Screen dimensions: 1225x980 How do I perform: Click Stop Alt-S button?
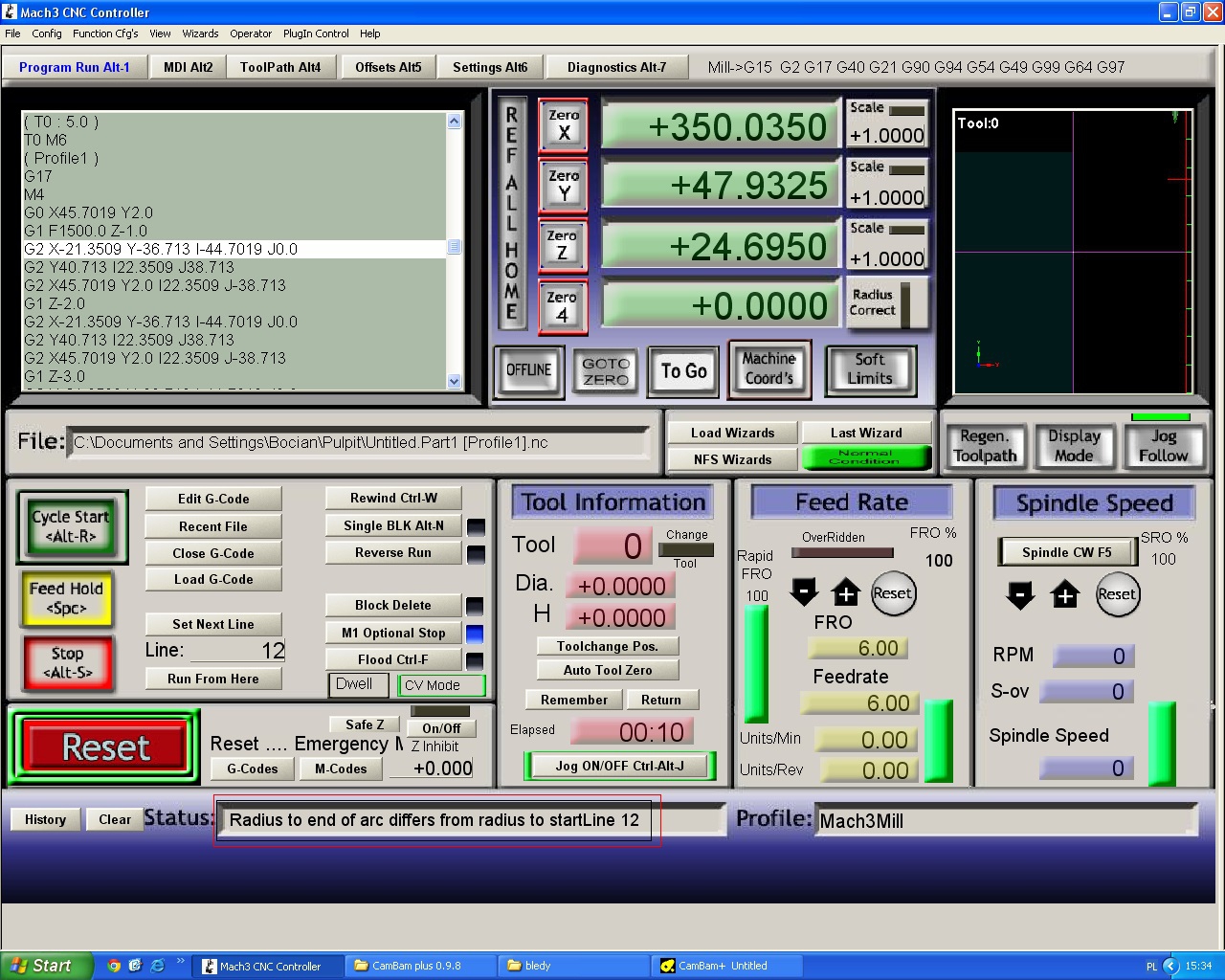67,662
